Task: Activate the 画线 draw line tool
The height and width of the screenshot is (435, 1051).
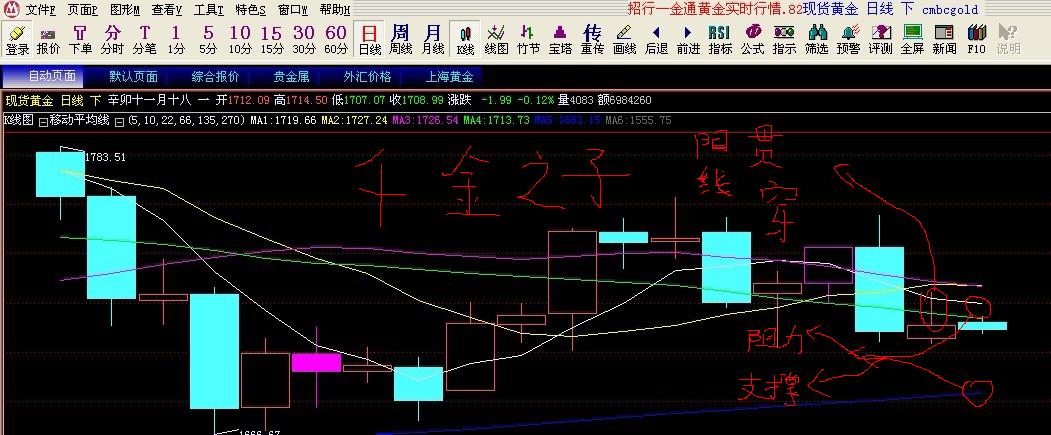Action: tap(624, 40)
